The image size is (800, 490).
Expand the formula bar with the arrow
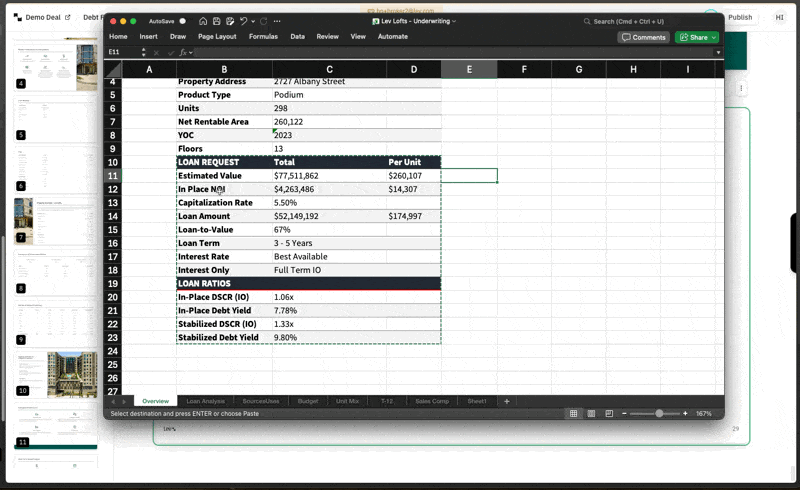(x=717, y=52)
